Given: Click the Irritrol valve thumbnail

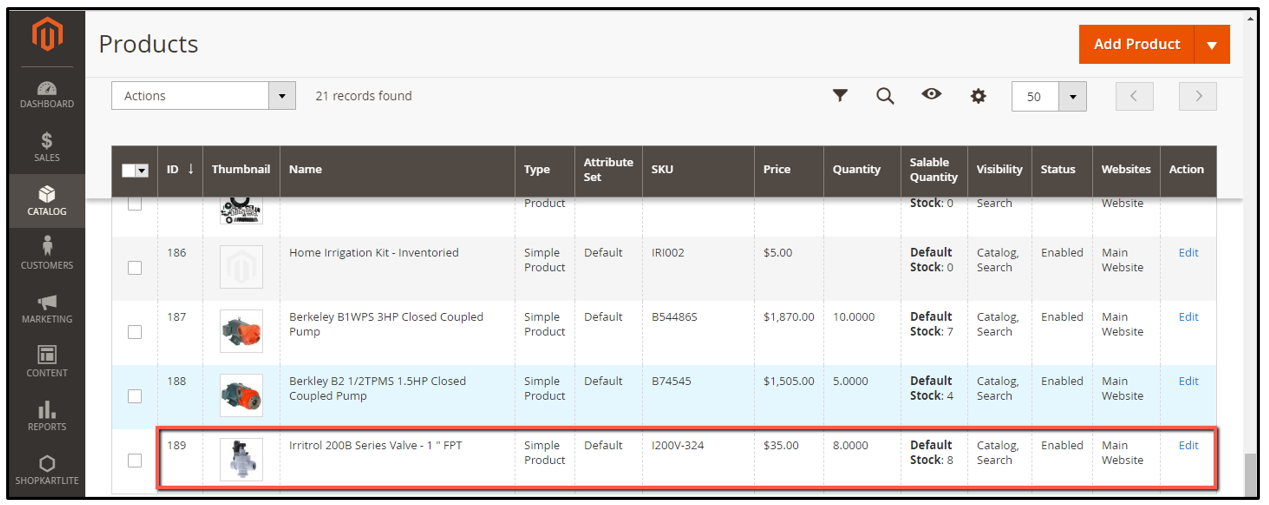Looking at the screenshot, I should [x=241, y=460].
